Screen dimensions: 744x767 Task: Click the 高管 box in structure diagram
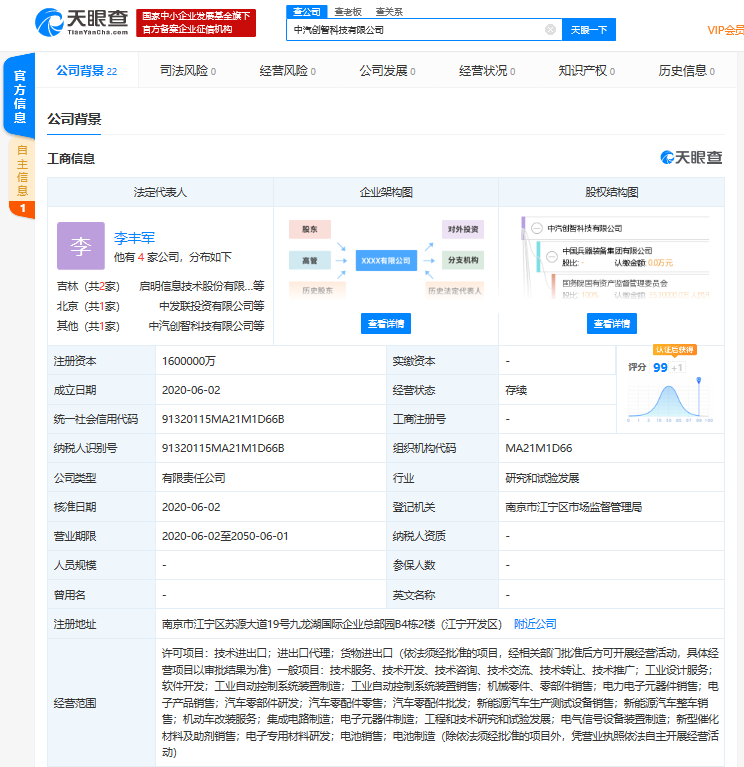point(310,261)
